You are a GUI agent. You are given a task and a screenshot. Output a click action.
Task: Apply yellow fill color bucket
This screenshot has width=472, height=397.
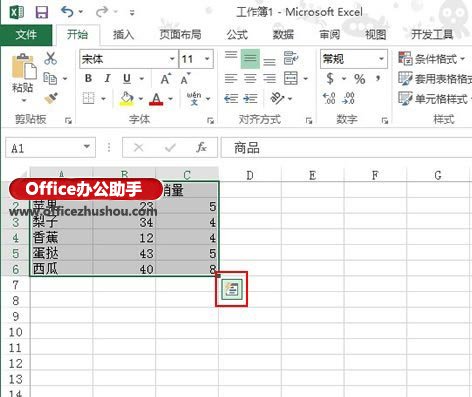click(x=127, y=99)
